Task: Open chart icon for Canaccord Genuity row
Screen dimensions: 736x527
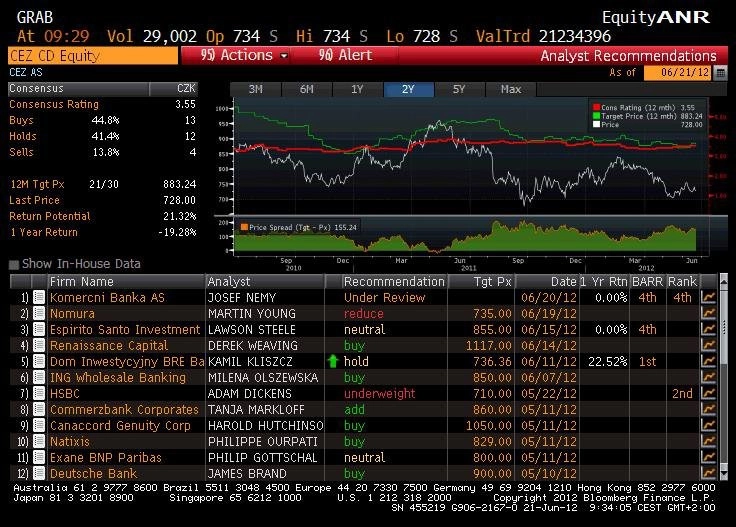Action: pyautogui.click(x=708, y=425)
